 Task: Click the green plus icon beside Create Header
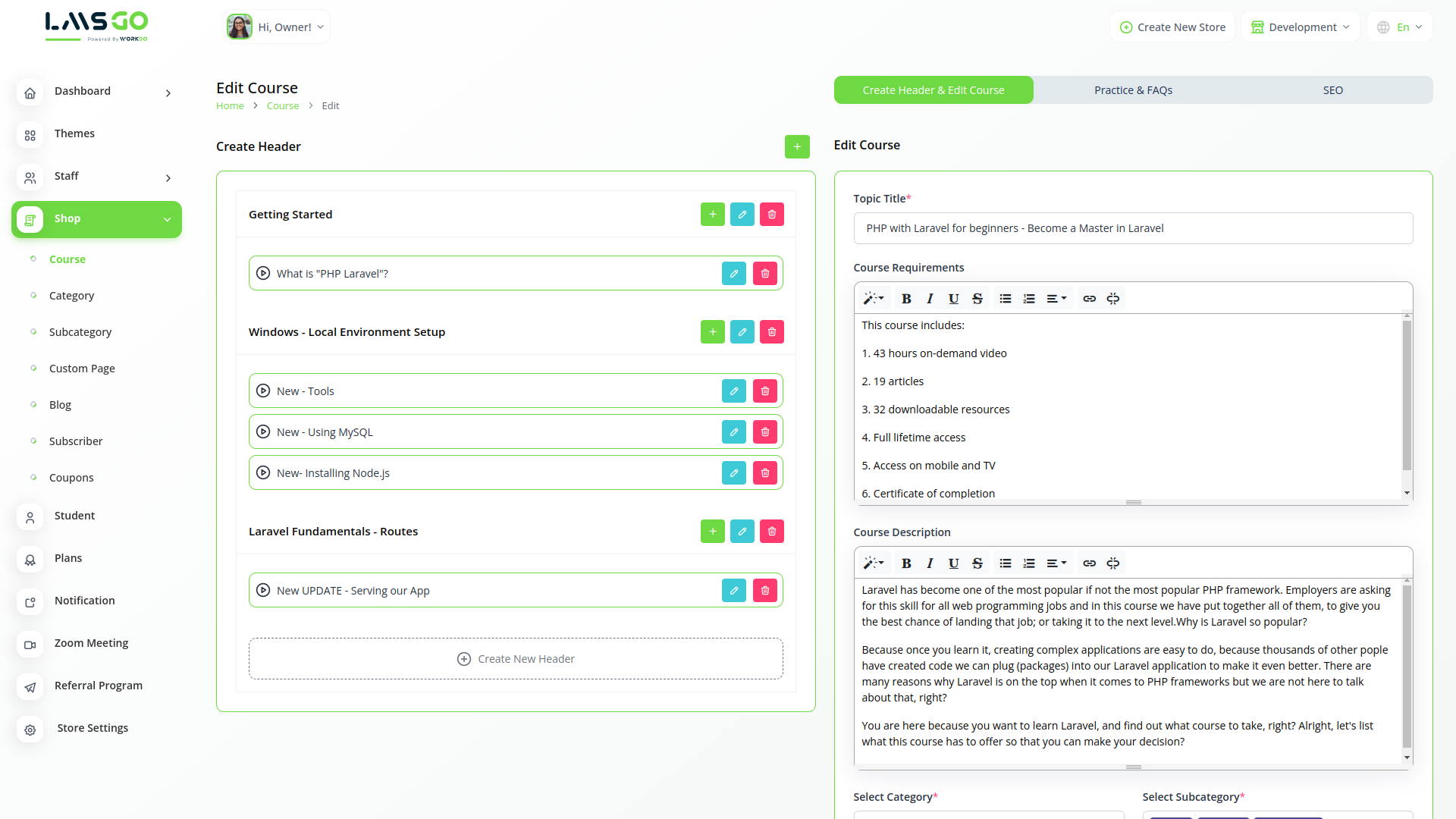(797, 147)
